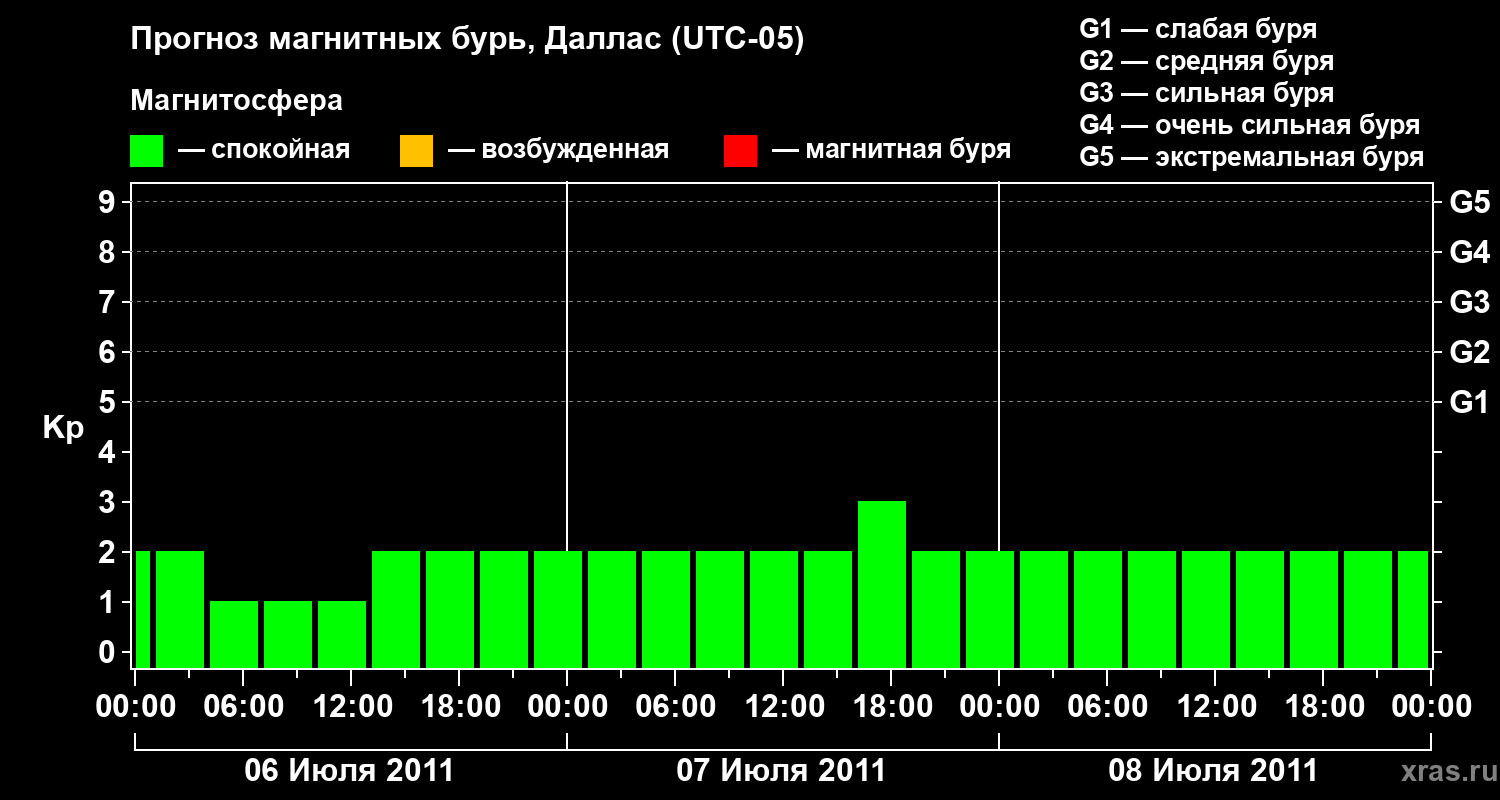This screenshot has height=800, width=1500.
Task: Click the red 'магнитная буря' legend swatch
Action: [741, 151]
